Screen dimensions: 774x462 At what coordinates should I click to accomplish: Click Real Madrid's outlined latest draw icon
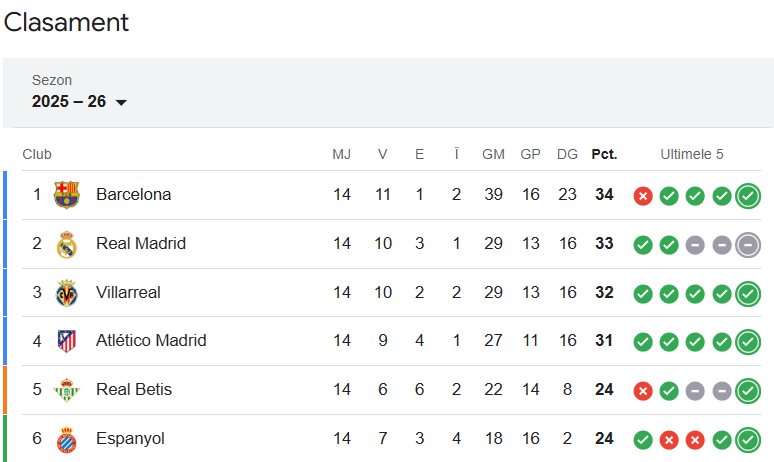point(747,244)
